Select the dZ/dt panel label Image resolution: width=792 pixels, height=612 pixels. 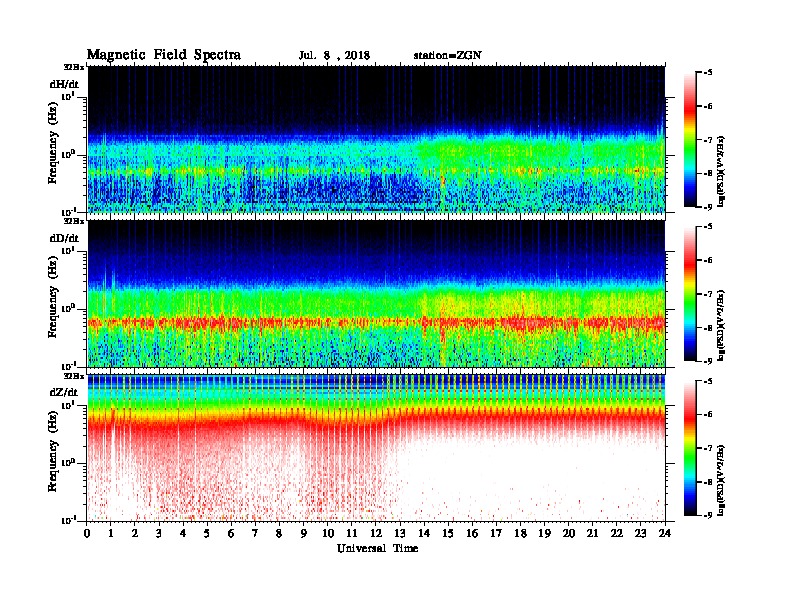(x=64, y=392)
